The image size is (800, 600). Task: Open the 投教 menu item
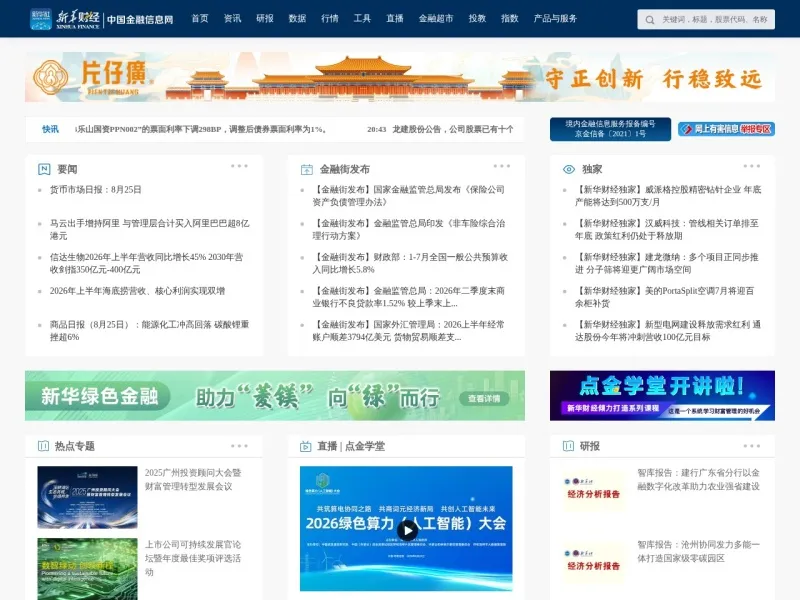(478, 18)
